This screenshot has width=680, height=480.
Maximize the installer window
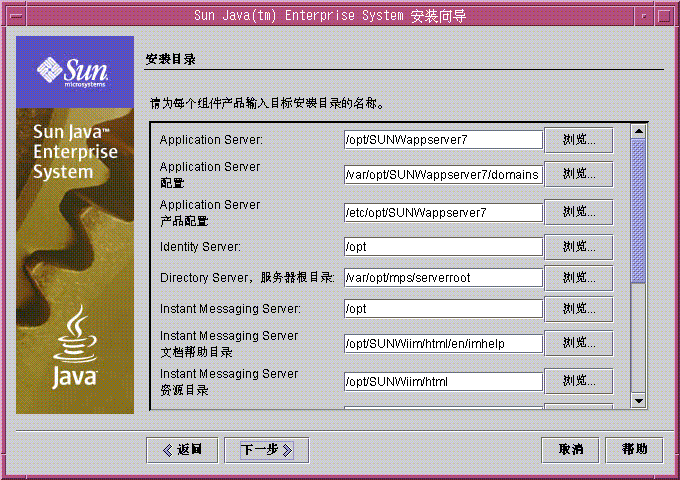coord(664,16)
